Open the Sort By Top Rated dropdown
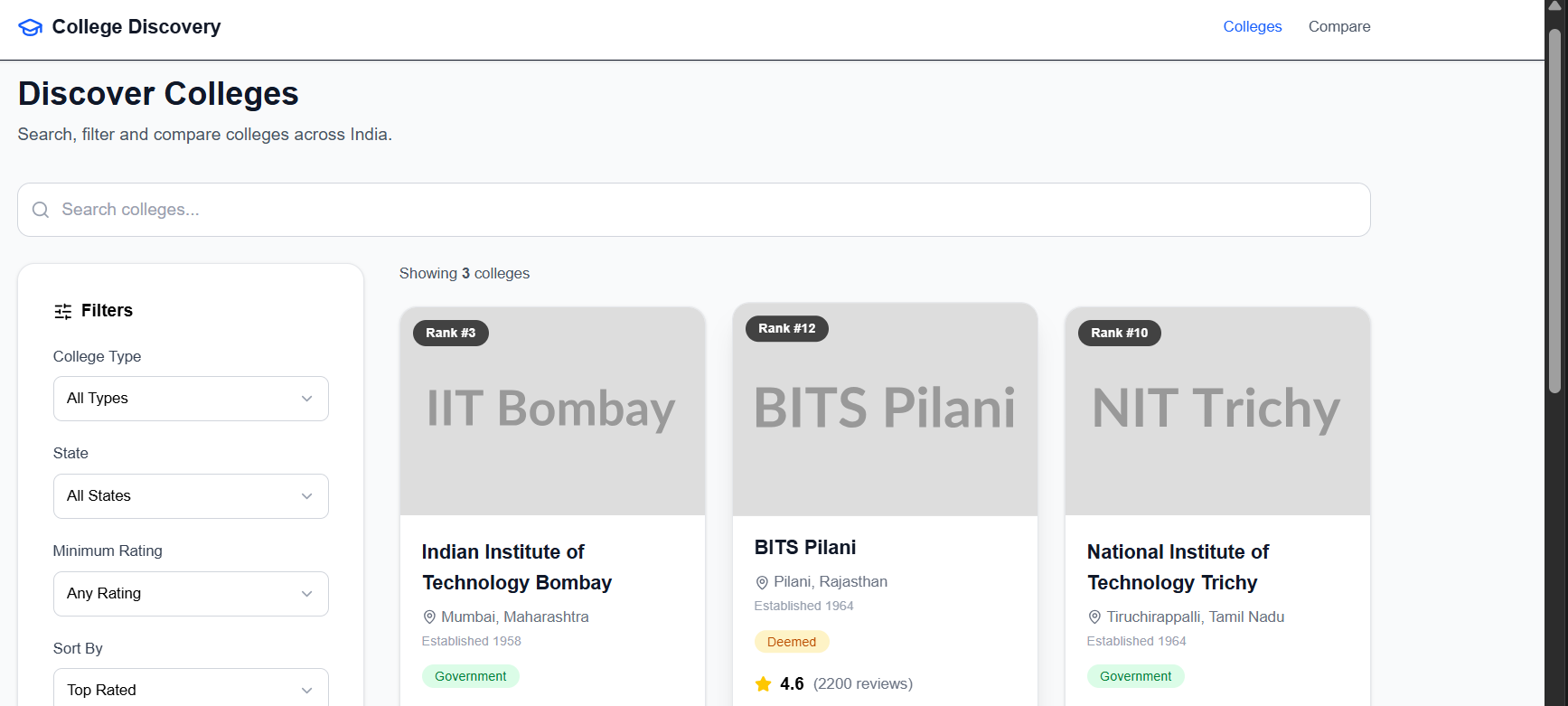This screenshot has height=706, width=1568. (191, 688)
